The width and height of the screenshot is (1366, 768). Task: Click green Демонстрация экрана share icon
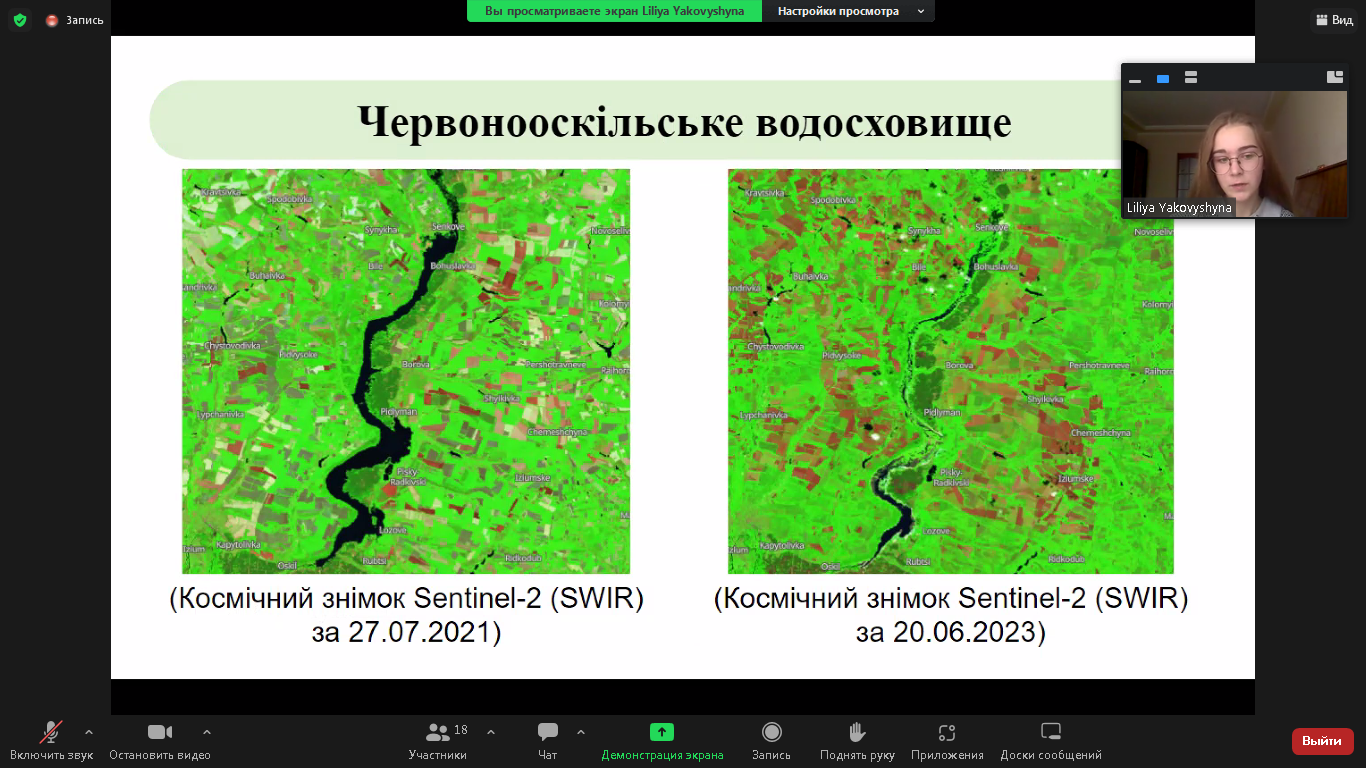pyautogui.click(x=662, y=732)
